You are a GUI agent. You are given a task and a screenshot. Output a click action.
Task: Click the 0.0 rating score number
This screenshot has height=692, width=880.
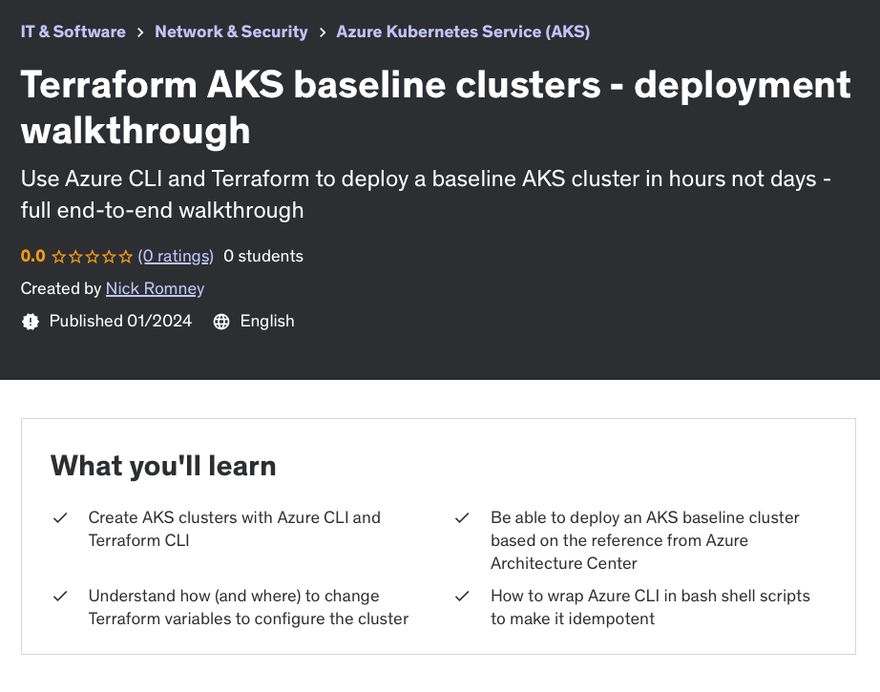33,256
